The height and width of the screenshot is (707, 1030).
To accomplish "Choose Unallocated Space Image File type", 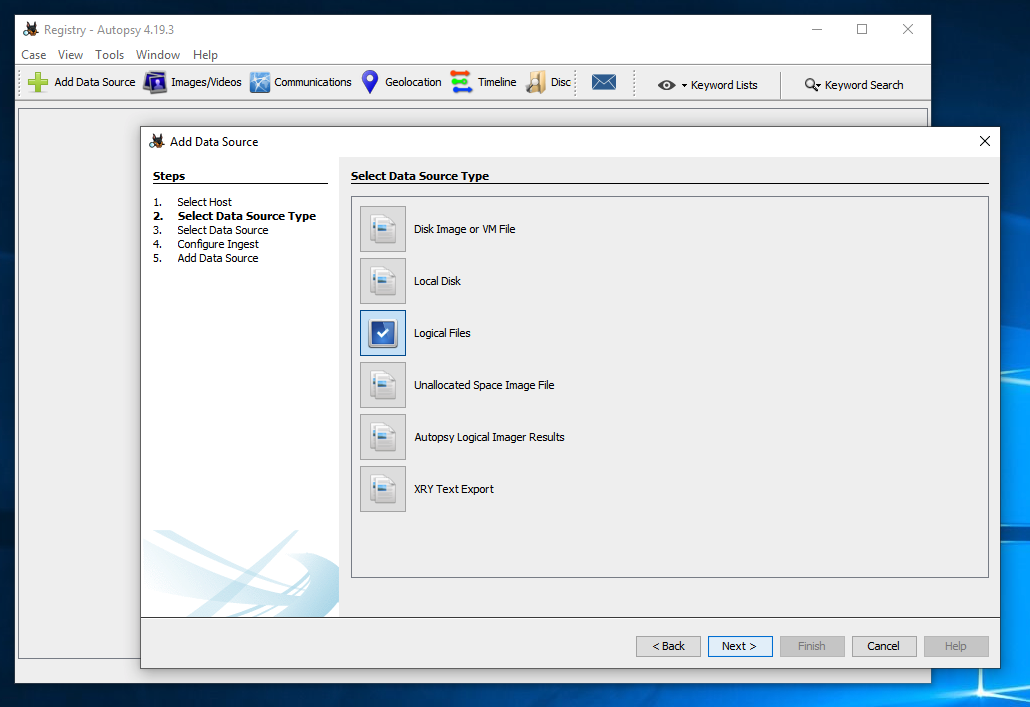I will 383,385.
